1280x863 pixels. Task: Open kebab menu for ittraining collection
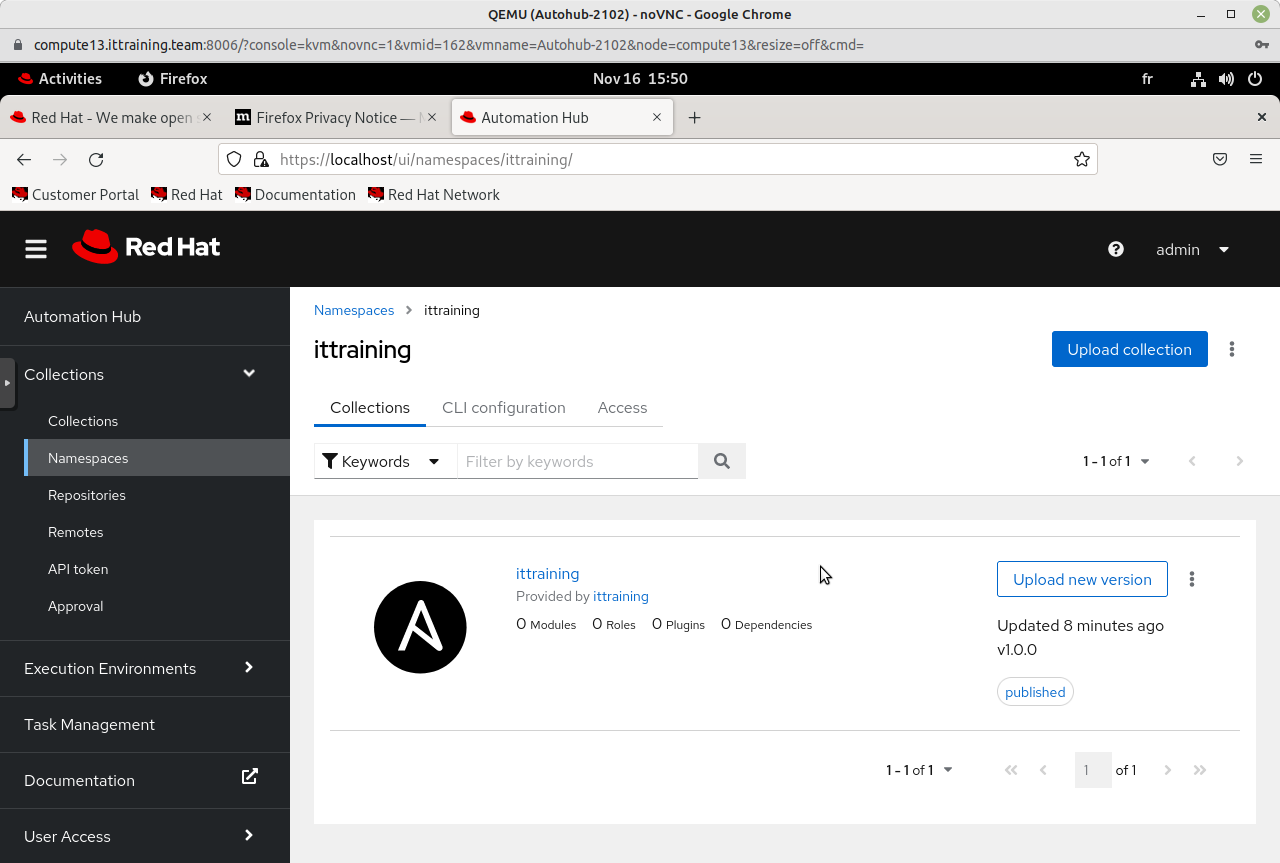[1192, 579]
